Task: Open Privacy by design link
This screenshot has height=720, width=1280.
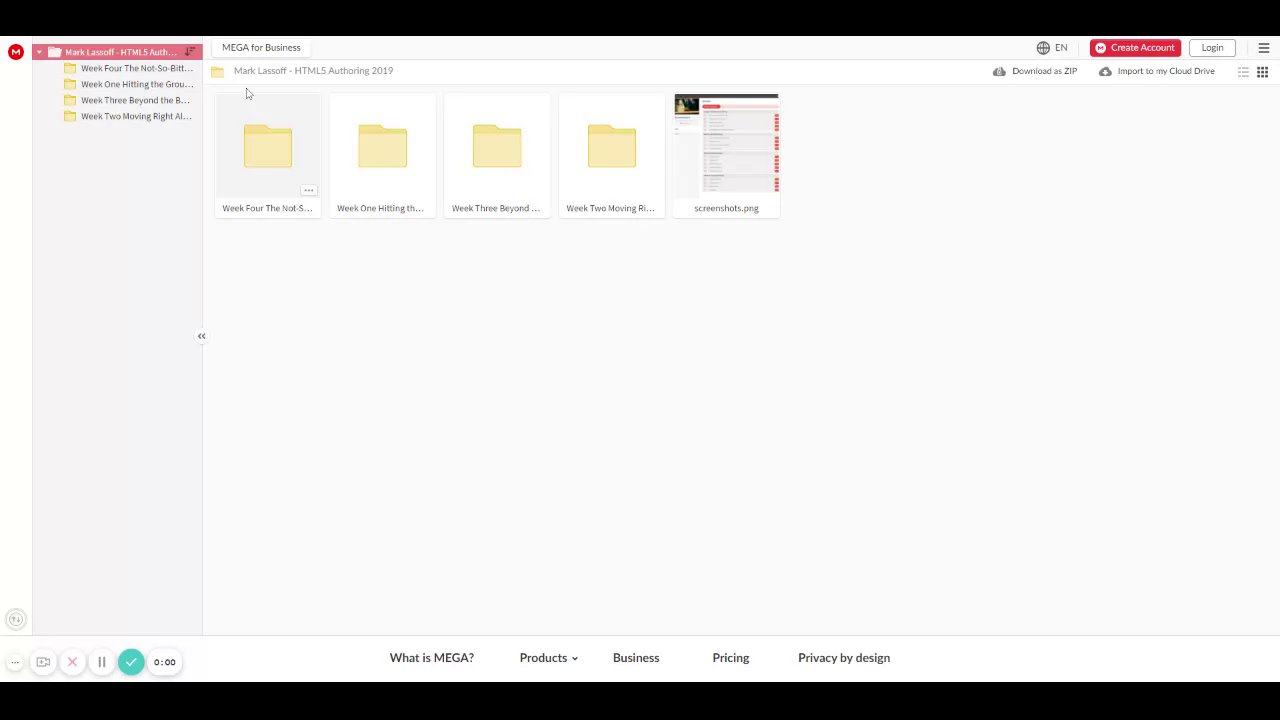Action: point(844,658)
